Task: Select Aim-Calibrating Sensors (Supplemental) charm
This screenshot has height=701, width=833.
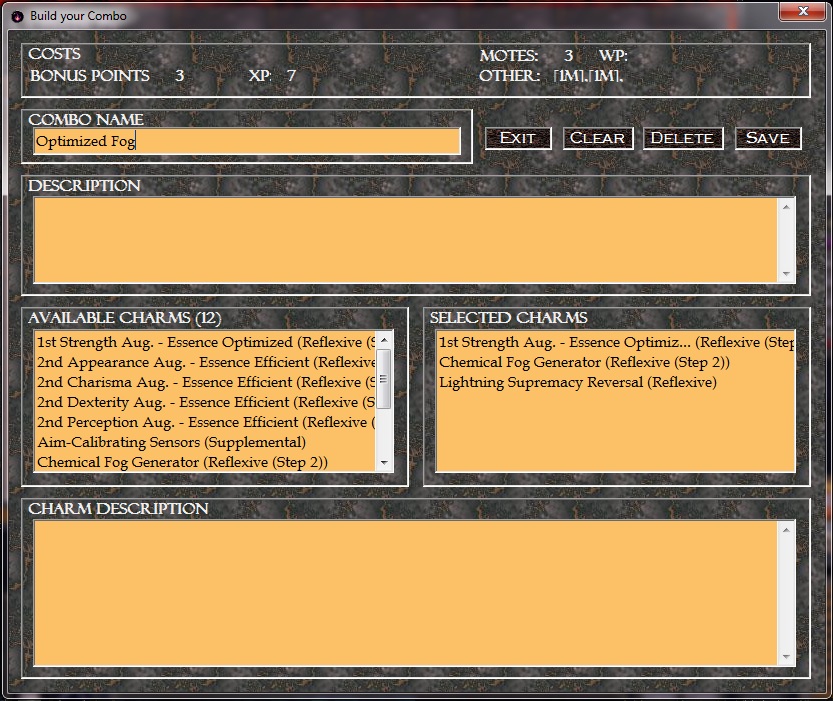Action: 206,442
